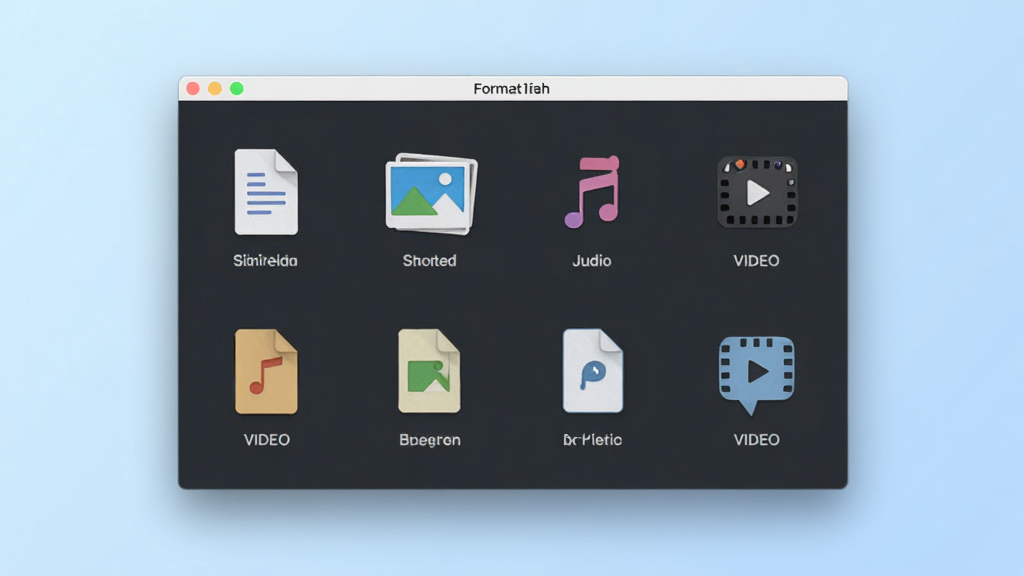Open the white file with blue P symbol
Screen dimensions: 1024x576
(592, 371)
